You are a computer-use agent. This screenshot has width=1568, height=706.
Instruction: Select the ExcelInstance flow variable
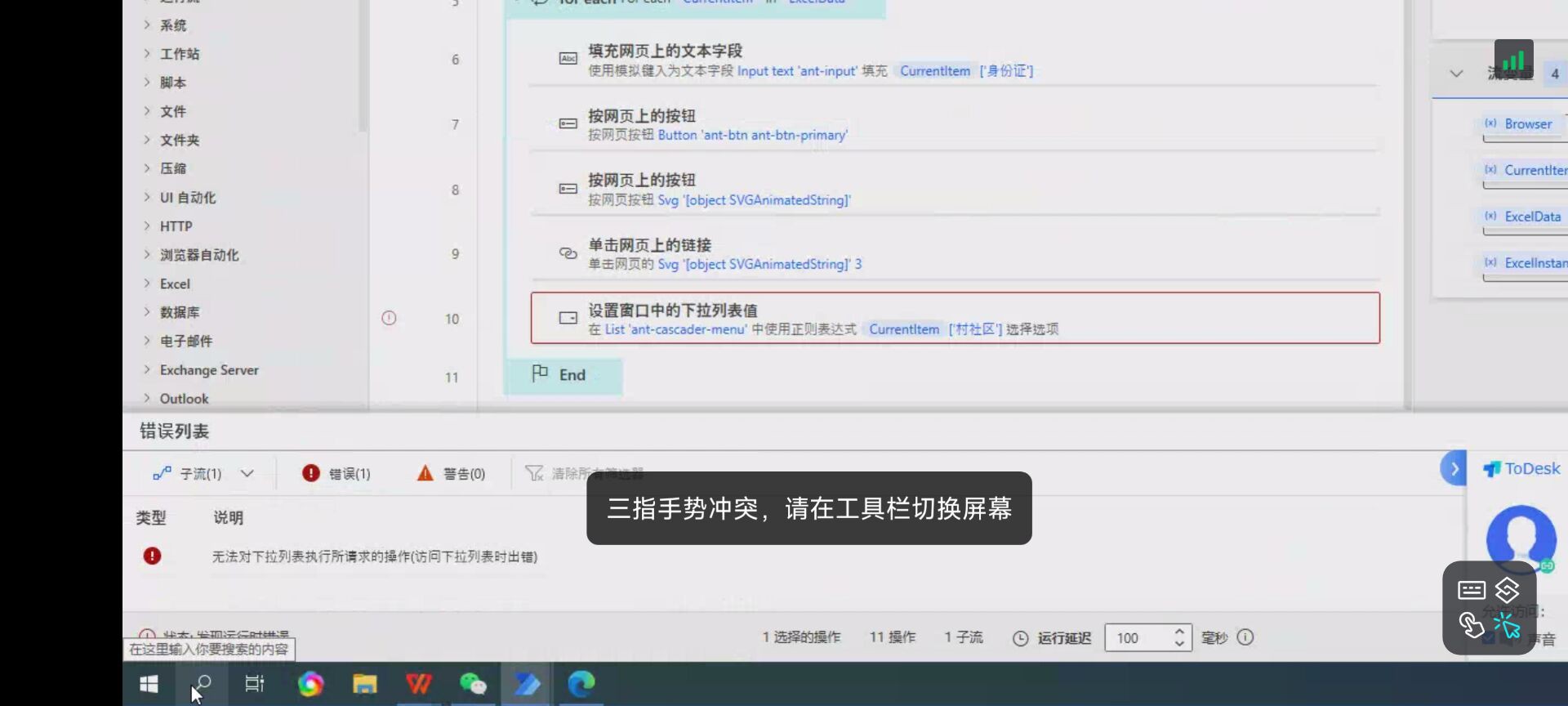click(x=1526, y=263)
